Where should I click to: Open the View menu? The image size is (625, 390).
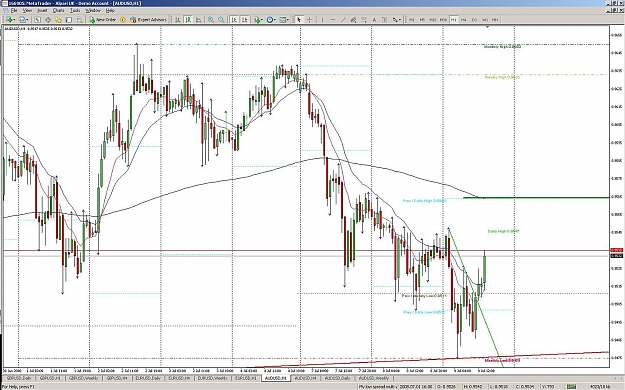27,10
